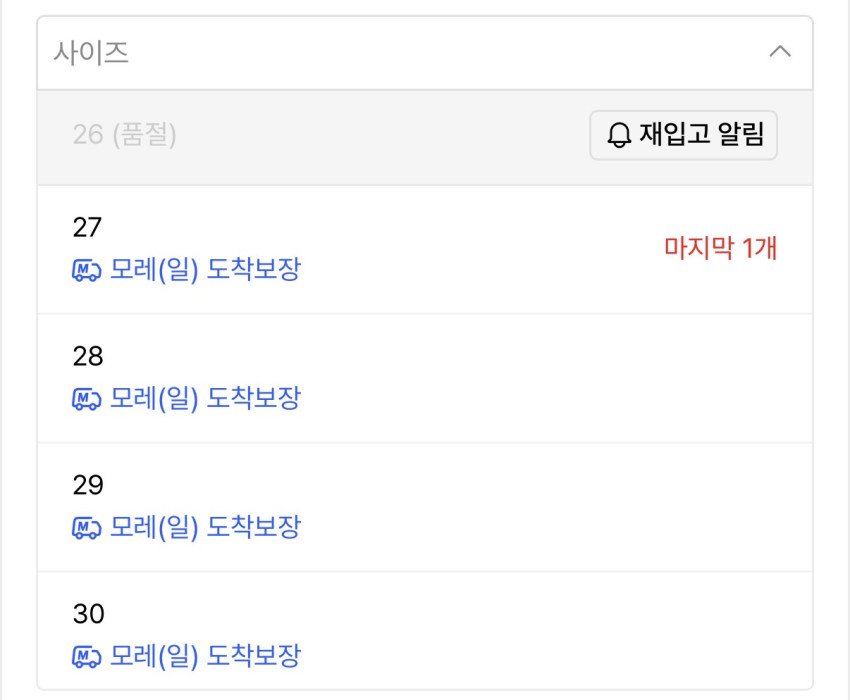Click the delivery truck icon under size 30
Screen dimensions: 850x700
(x=87, y=657)
